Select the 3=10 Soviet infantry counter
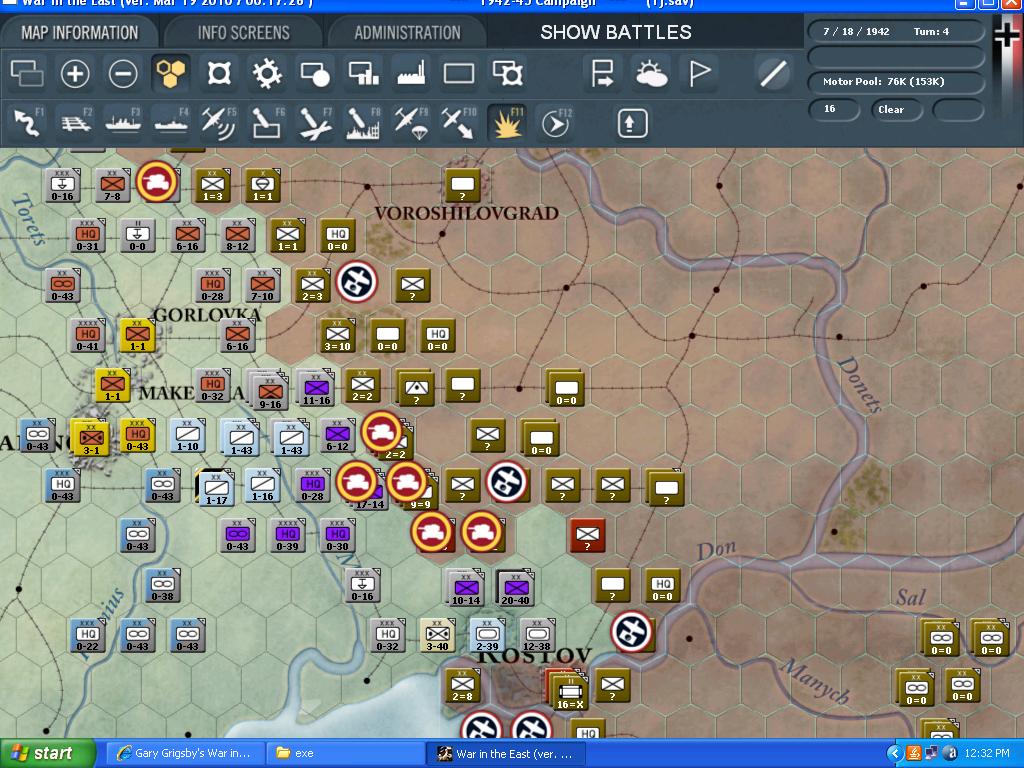This screenshot has width=1024, height=768. pos(337,336)
